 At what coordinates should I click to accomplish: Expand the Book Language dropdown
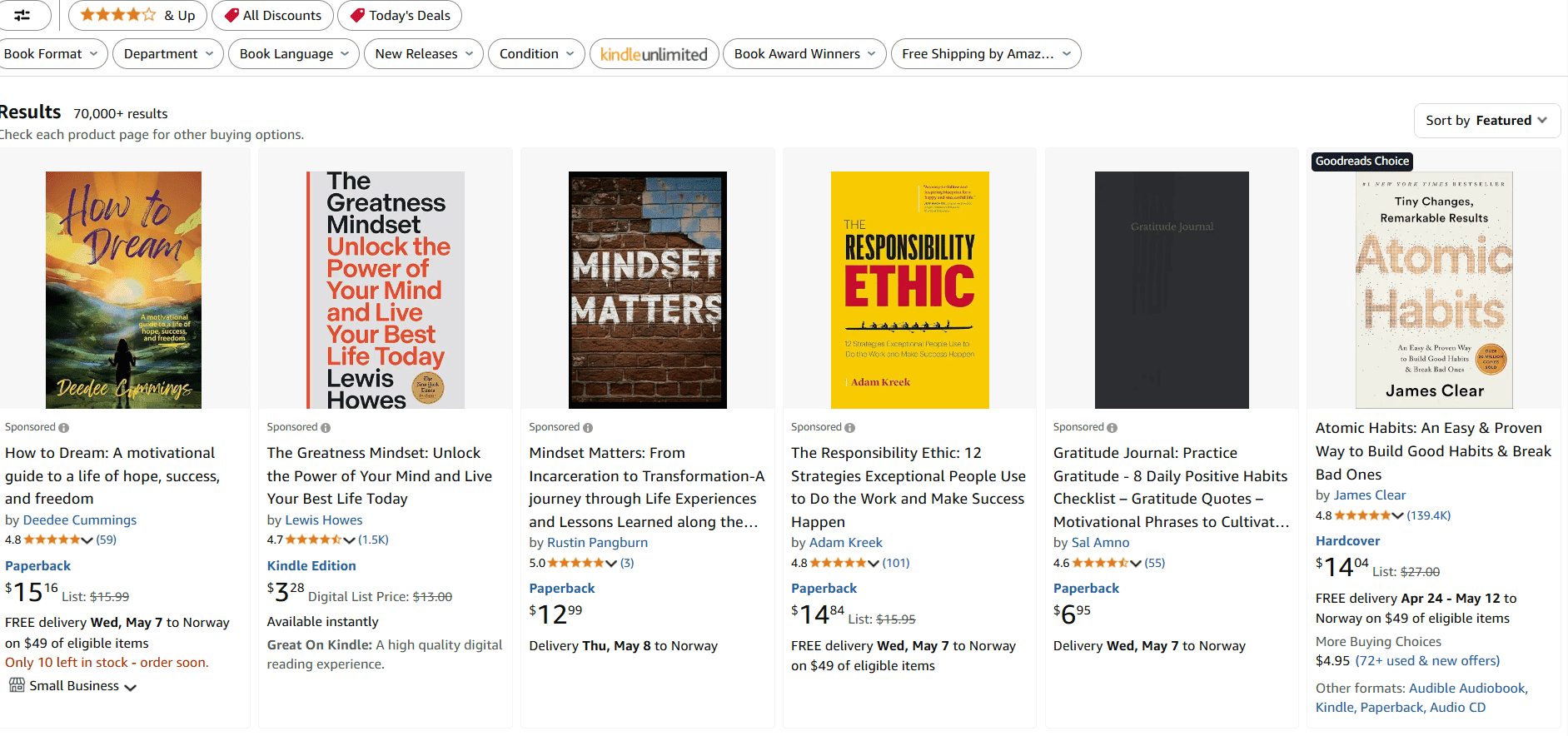294,54
